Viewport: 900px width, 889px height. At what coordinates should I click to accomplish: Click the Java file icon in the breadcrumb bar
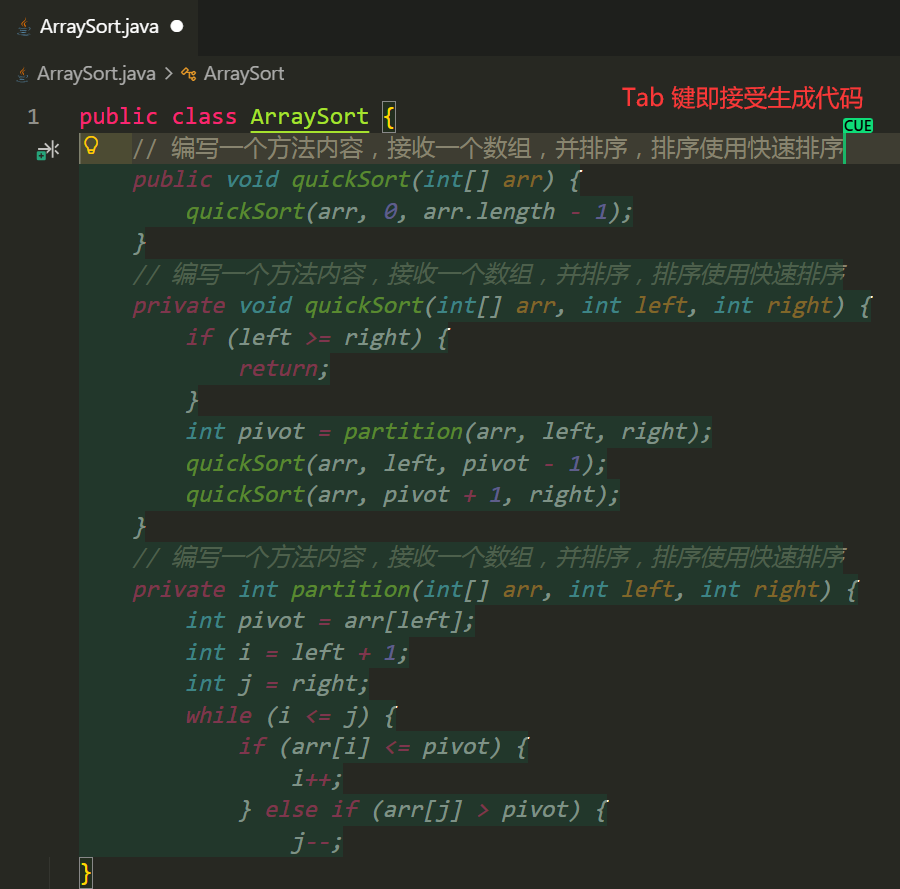(x=20, y=74)
